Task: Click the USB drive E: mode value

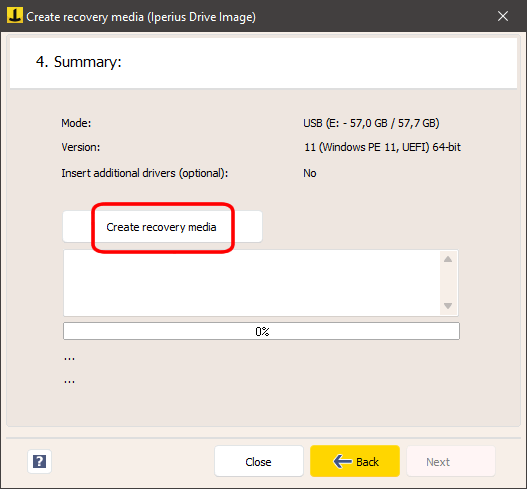Action: (x=371, y=123)
